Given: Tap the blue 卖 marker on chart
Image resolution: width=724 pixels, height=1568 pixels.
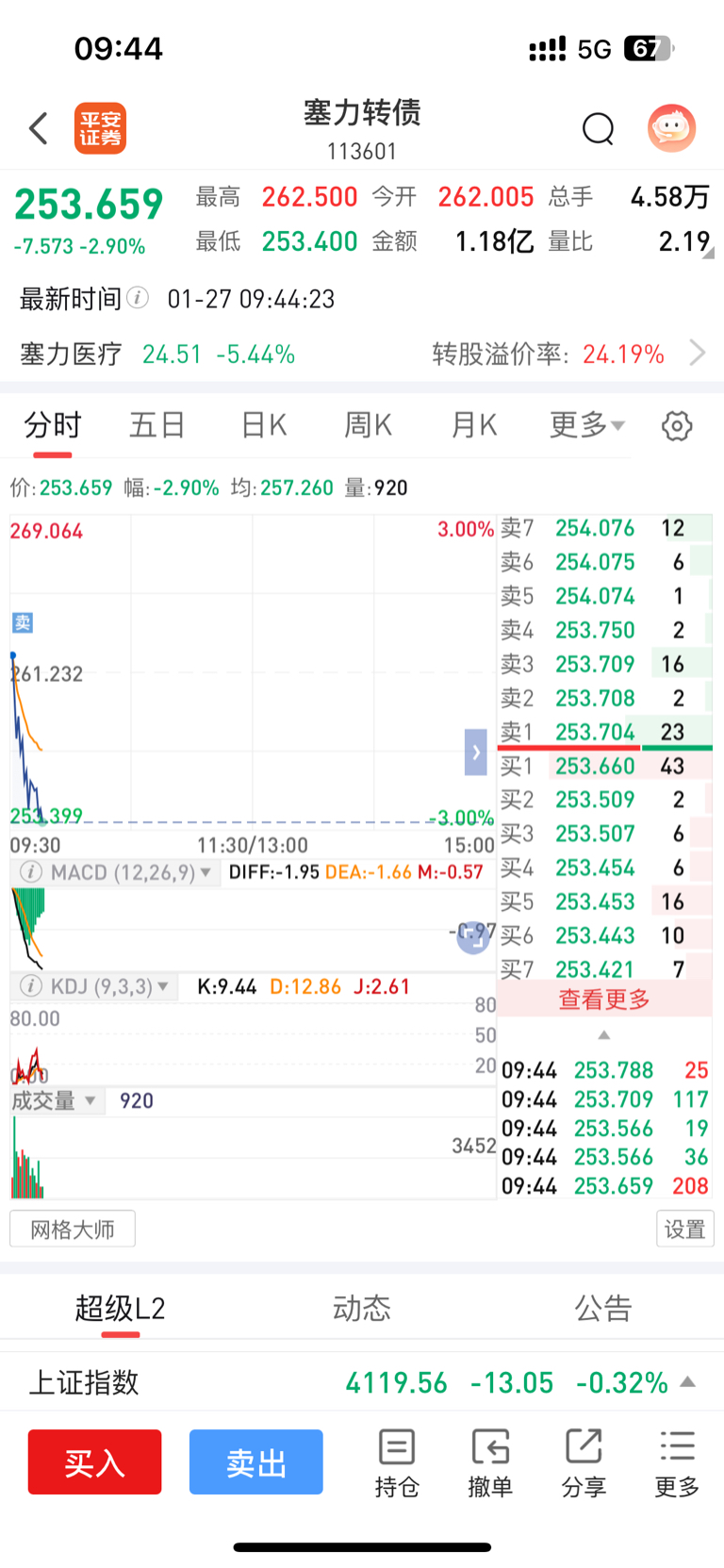Looking at the screenshot, I should click(22, 622).
